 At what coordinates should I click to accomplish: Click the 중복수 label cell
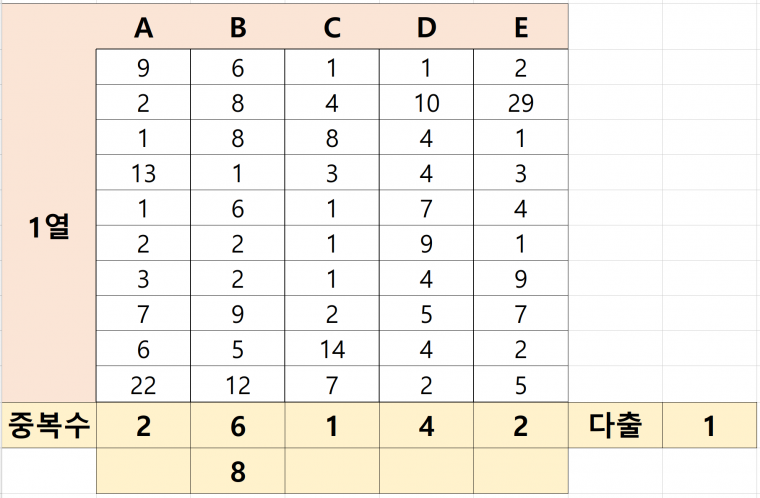pos(48,426)
